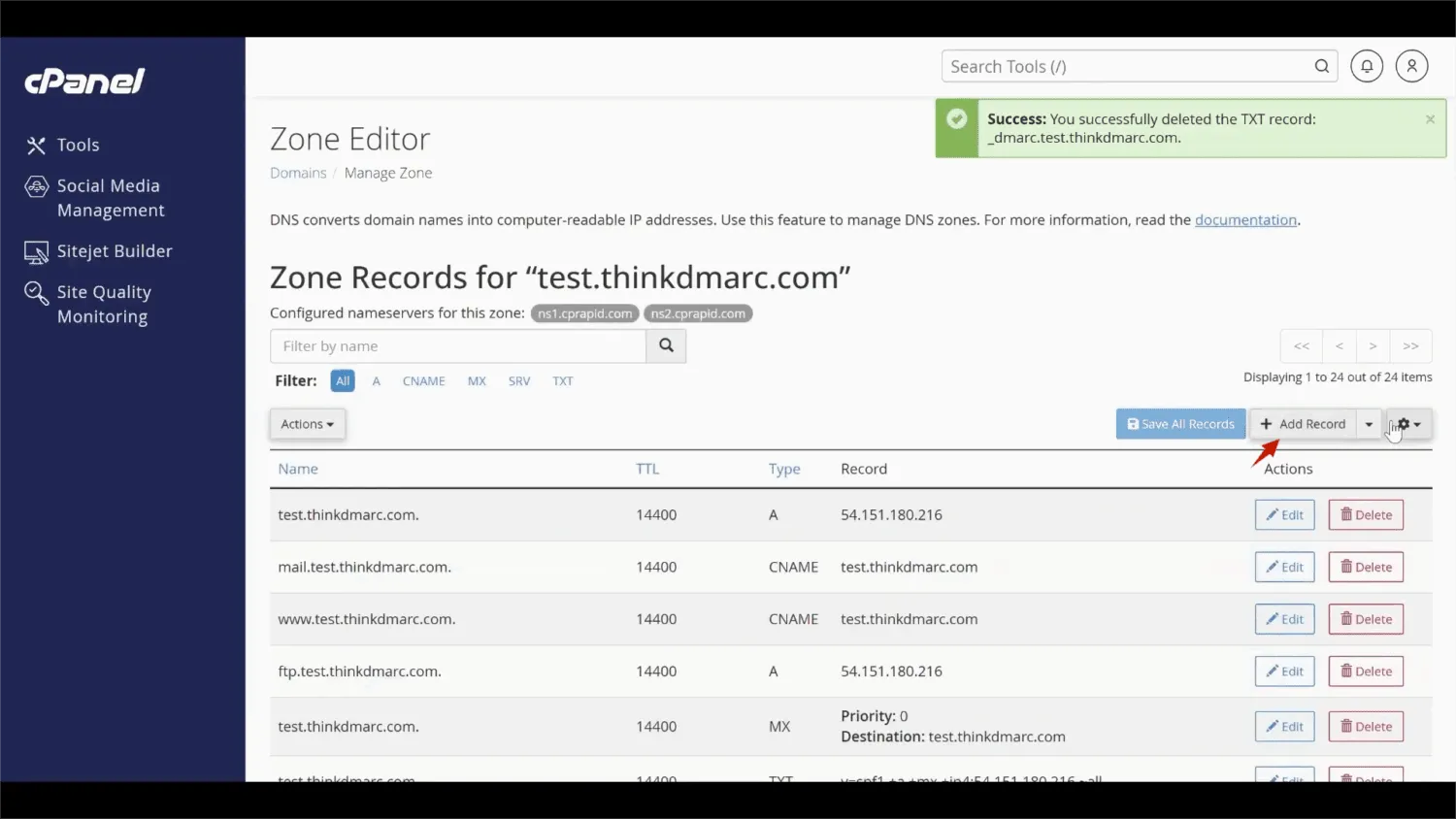
Task: Delete the MX record row
Action: [1366, 727]
